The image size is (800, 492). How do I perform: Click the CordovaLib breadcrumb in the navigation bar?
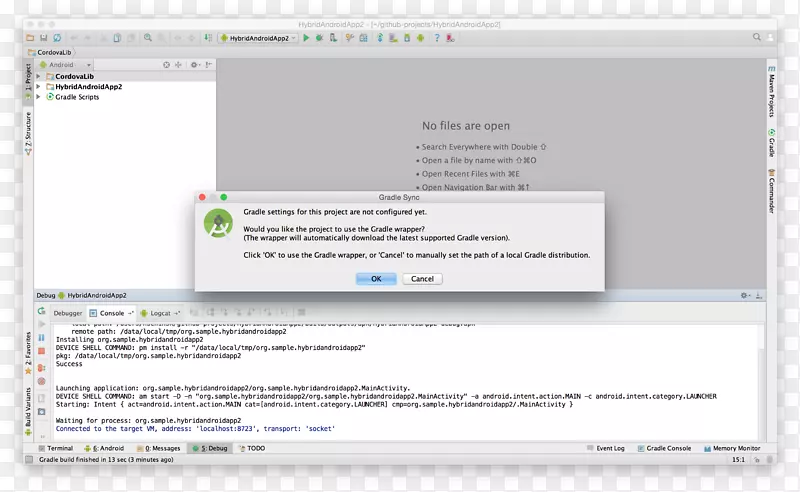point(50,52)
